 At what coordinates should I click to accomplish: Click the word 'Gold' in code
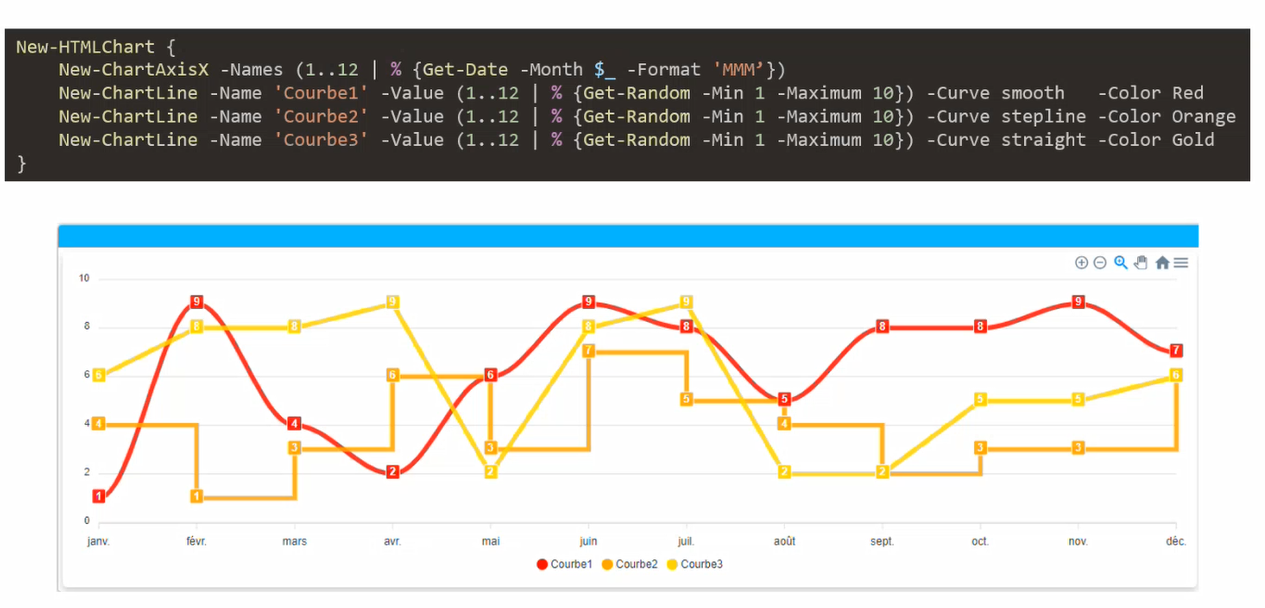click(x=1193, y=140)
